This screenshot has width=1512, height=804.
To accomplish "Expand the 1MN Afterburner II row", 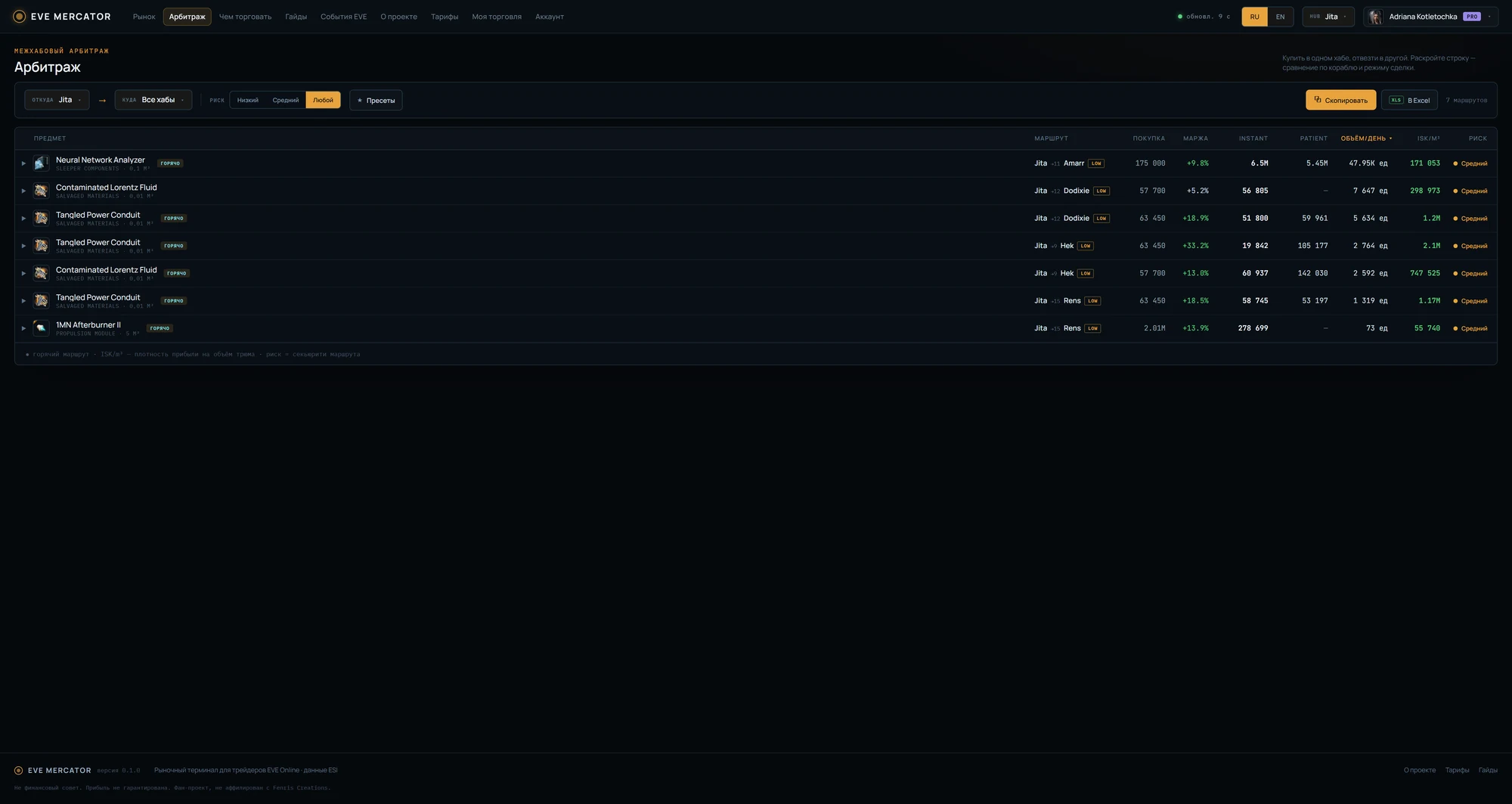I will pos(23,328).
